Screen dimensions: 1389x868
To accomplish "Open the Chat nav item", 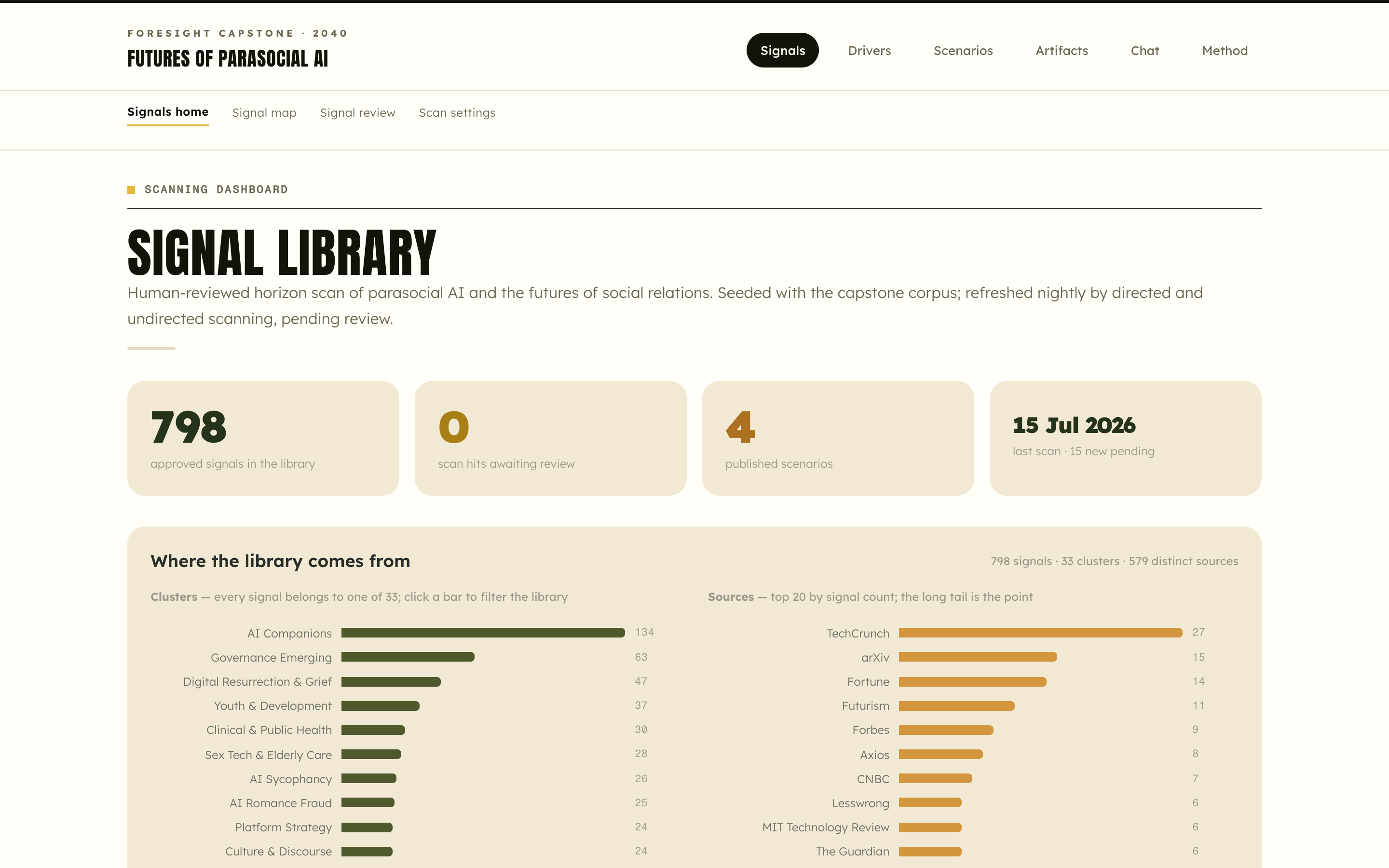I will pos(1144,51).
